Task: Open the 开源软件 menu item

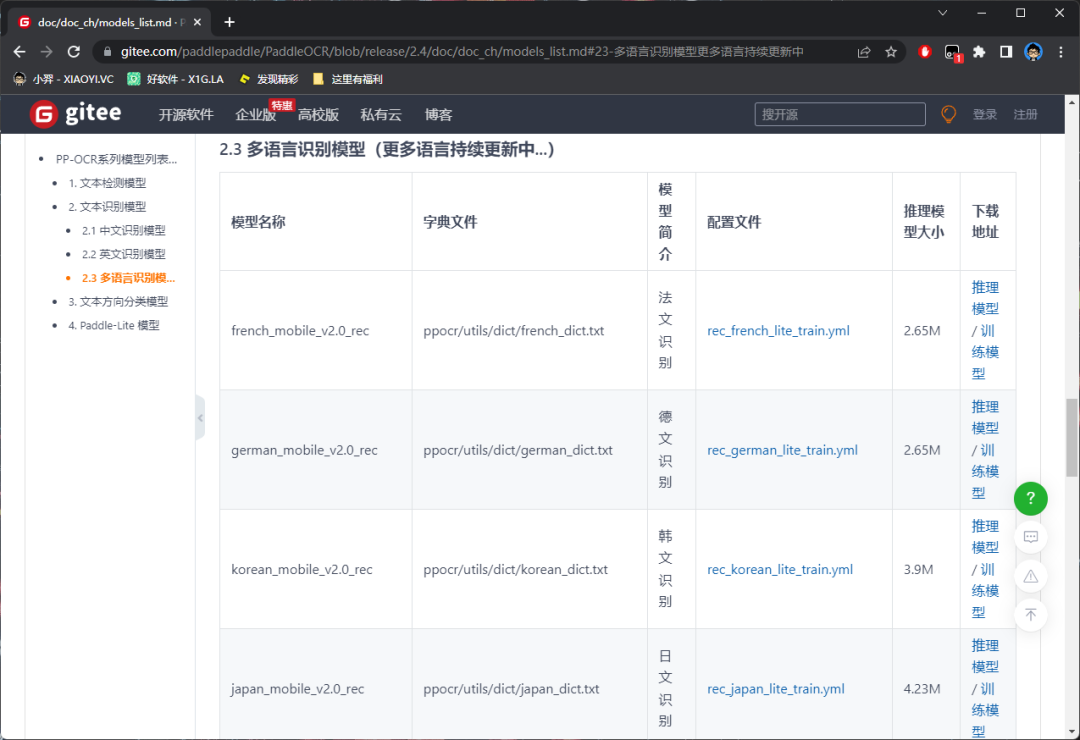Action: (x=186, y=115)
